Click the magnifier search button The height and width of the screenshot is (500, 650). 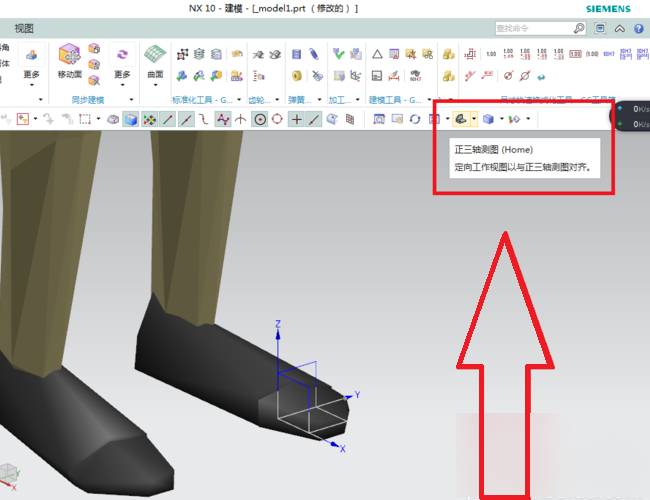click(x=579, y=28)
